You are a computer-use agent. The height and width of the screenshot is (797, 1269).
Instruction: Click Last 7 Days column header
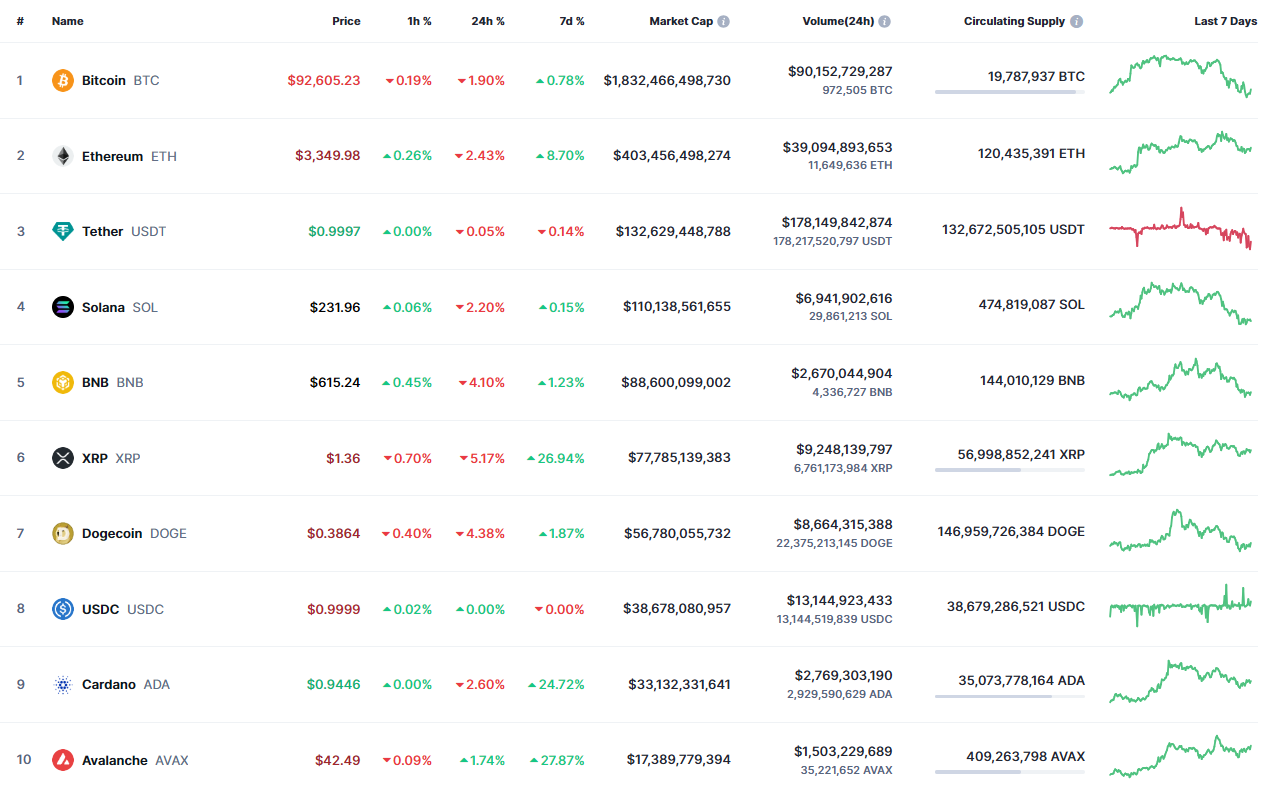click(1226, 21)
